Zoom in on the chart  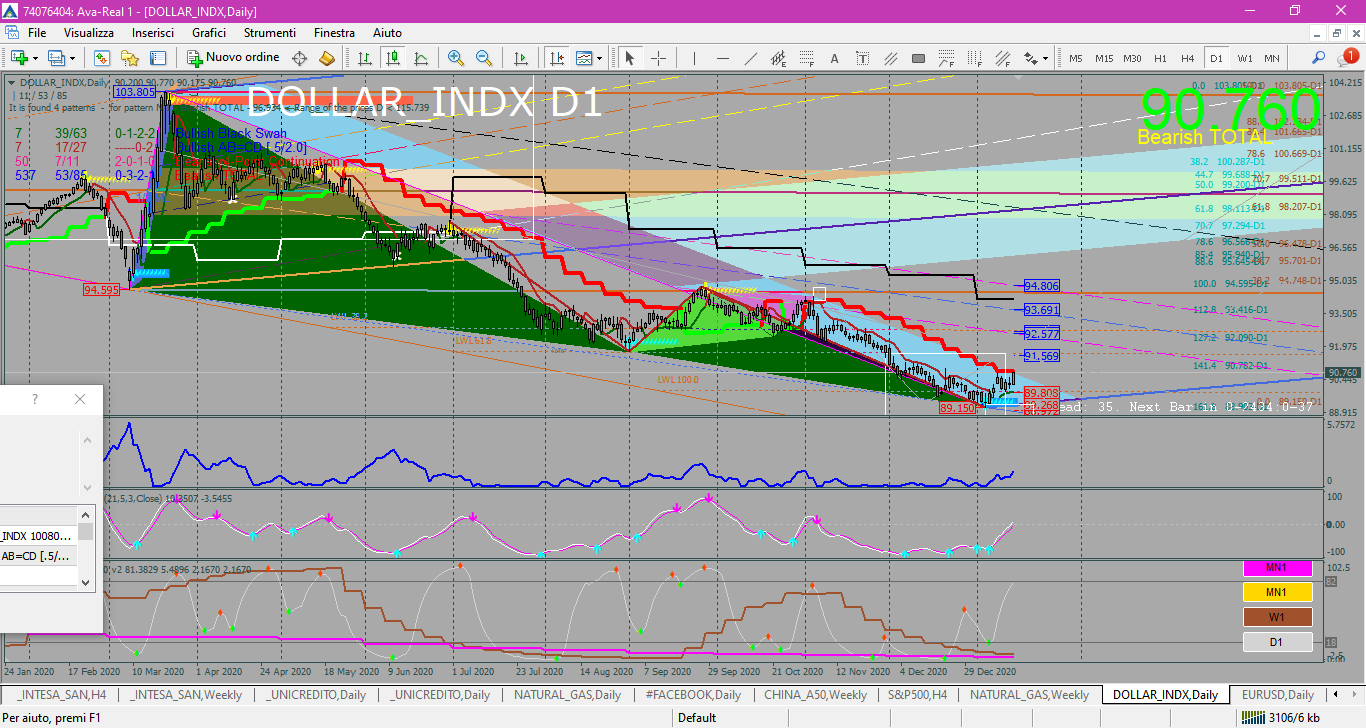[x=455, y=58]
